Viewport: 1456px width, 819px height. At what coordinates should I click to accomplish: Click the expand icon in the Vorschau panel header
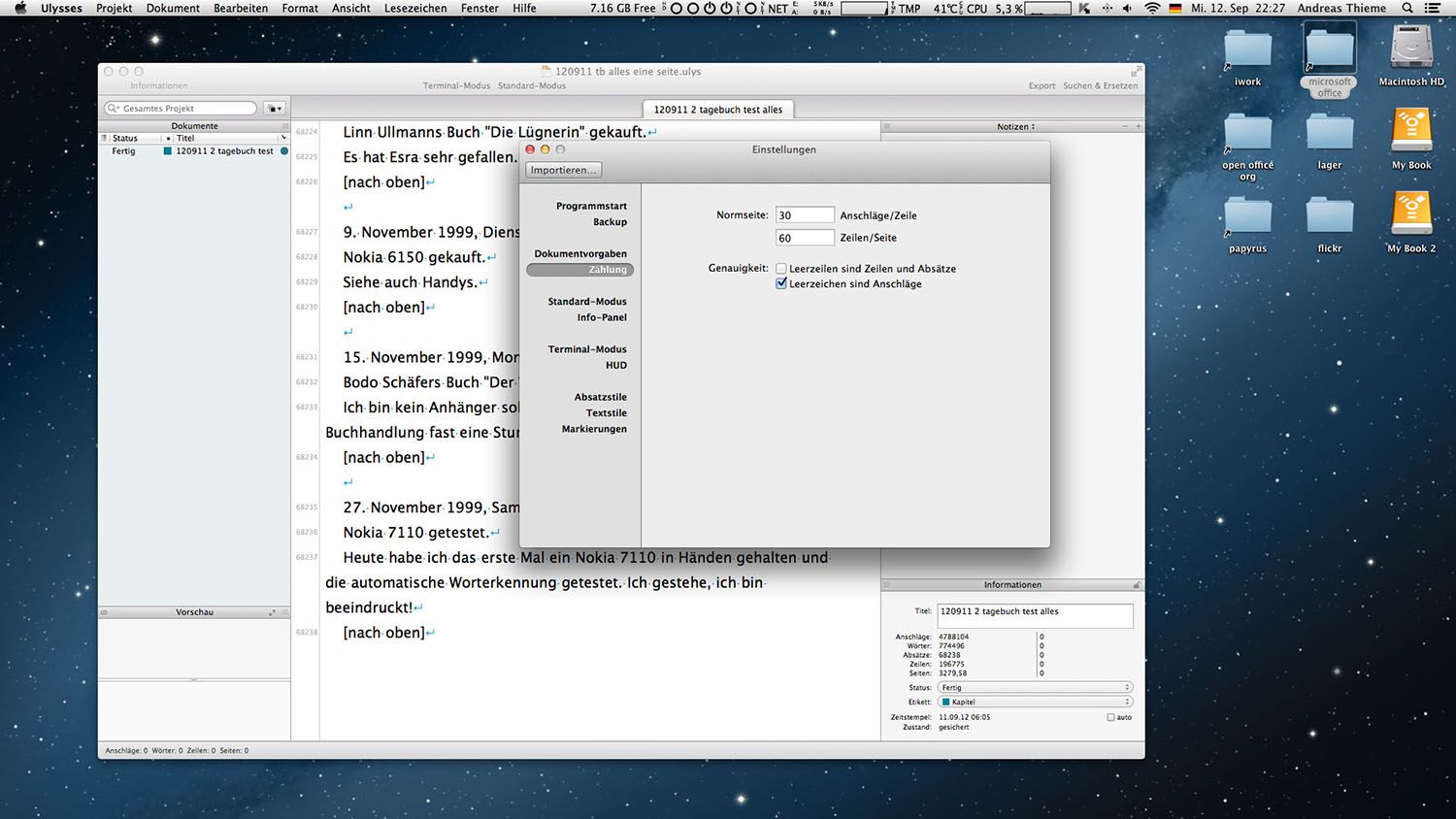(272, 612)
